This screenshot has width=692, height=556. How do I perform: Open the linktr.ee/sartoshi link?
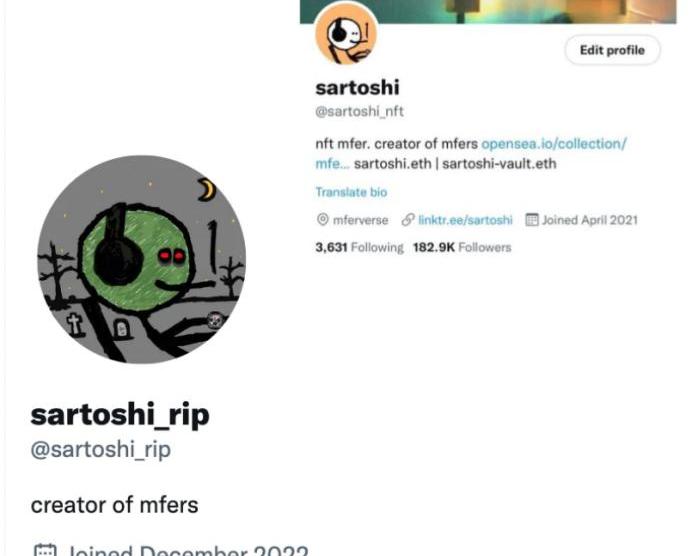click(x=465, y=220)
